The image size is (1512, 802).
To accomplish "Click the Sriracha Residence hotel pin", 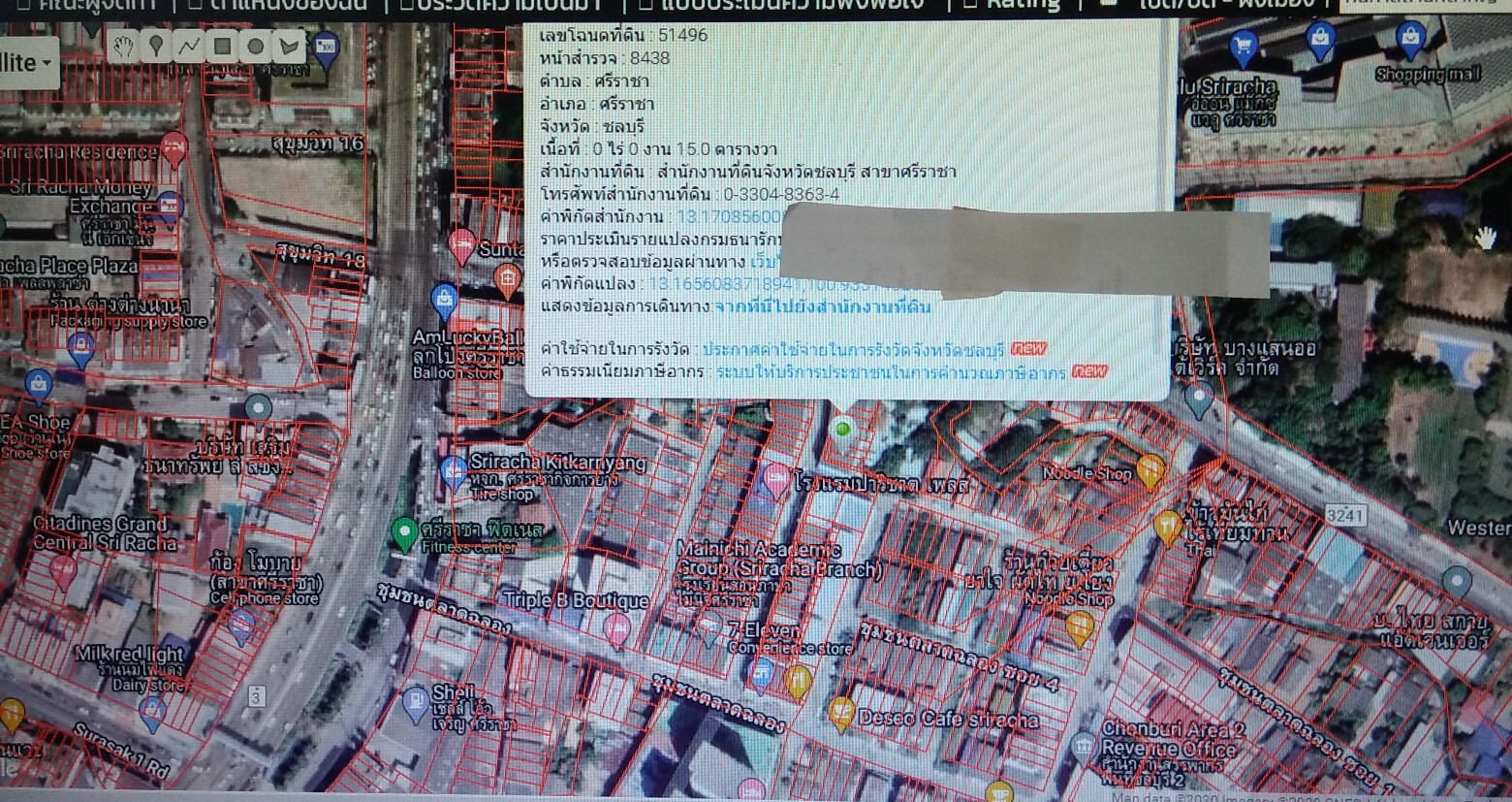I will point(173,149).
